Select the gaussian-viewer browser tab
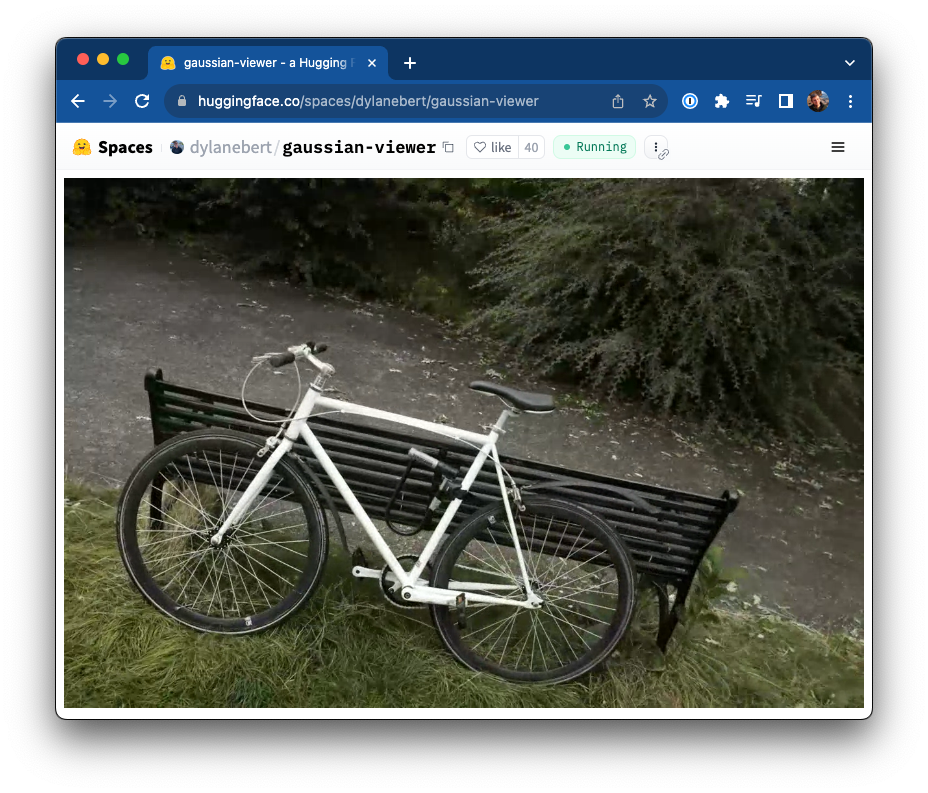 pyautogui.click(x=262, y=62)
